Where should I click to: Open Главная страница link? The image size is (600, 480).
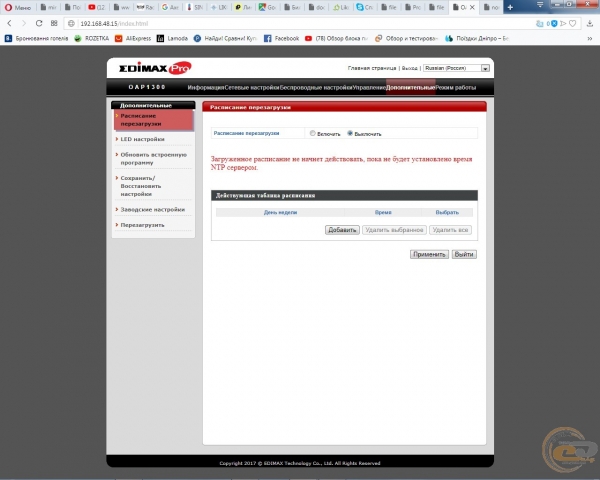tap(372, 68)
